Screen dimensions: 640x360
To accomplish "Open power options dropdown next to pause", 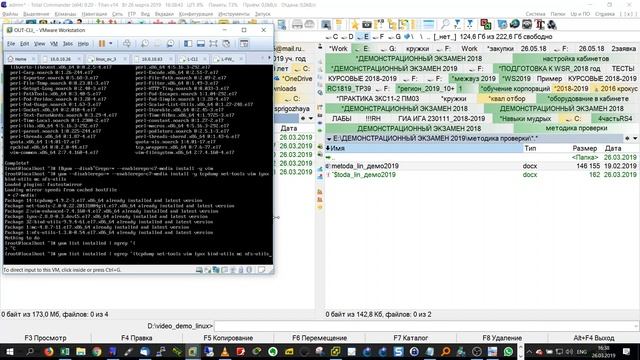I will (110, 43).
